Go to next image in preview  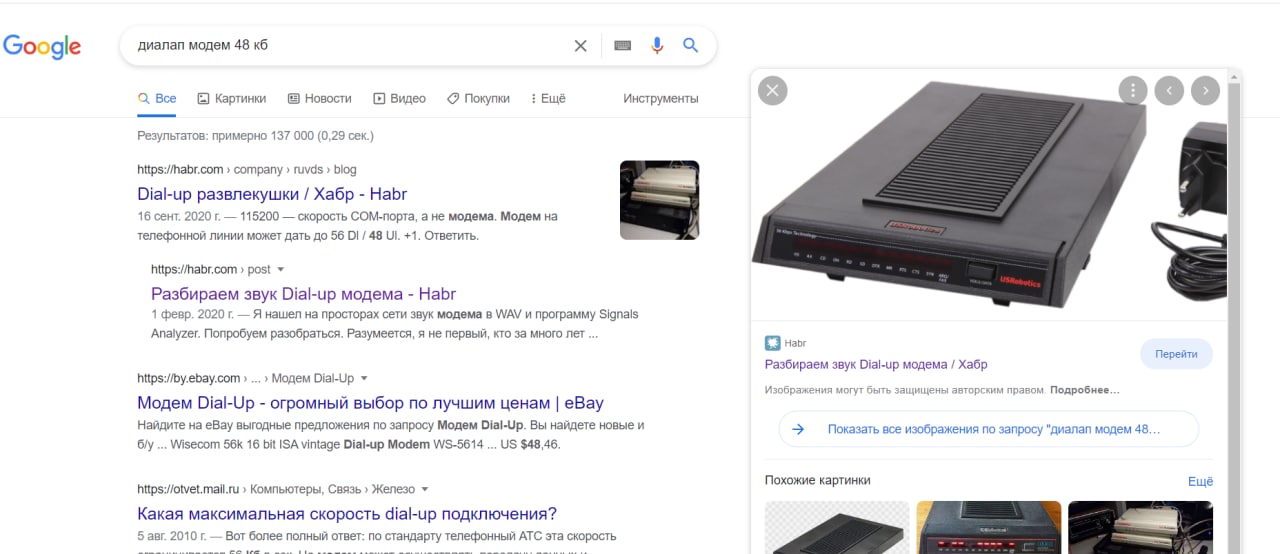click(x=1205, y=90)
